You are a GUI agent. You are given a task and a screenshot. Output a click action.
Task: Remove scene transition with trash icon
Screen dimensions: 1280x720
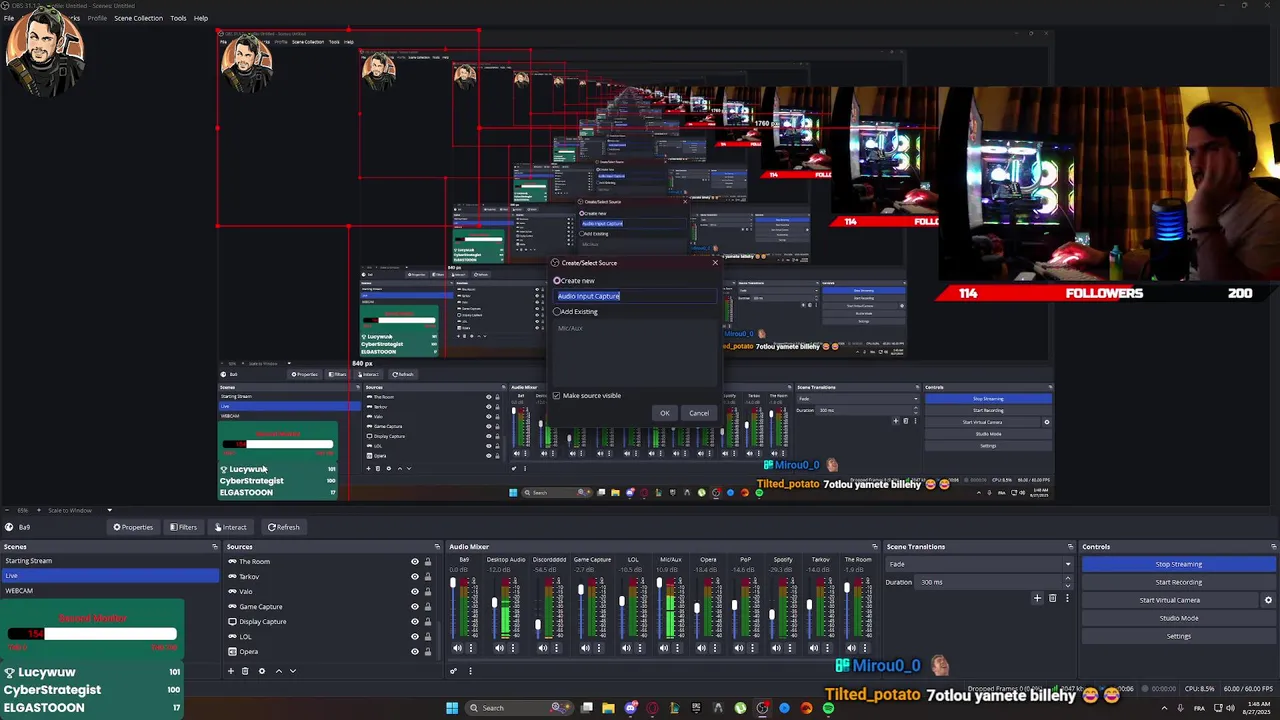pos(1052,598)
